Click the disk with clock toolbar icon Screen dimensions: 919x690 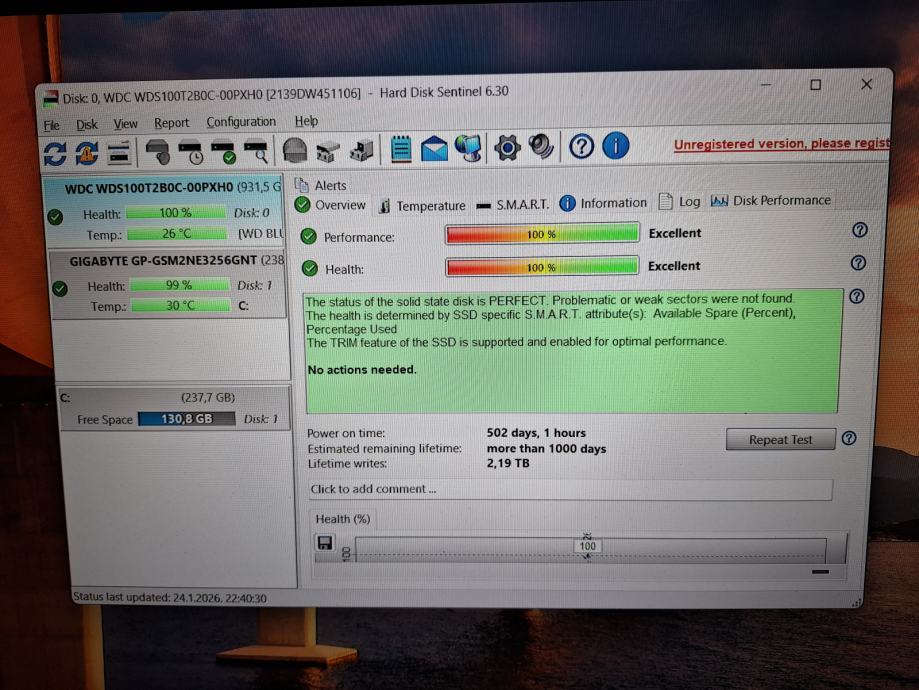[191, 152]
